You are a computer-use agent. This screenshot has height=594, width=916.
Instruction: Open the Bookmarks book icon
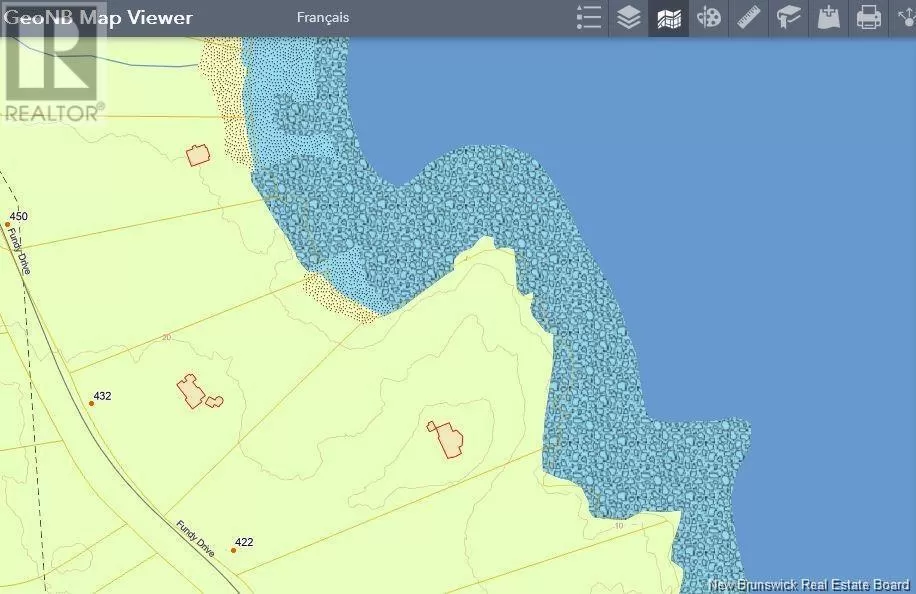pyautogui.click(x=789, y=18)
